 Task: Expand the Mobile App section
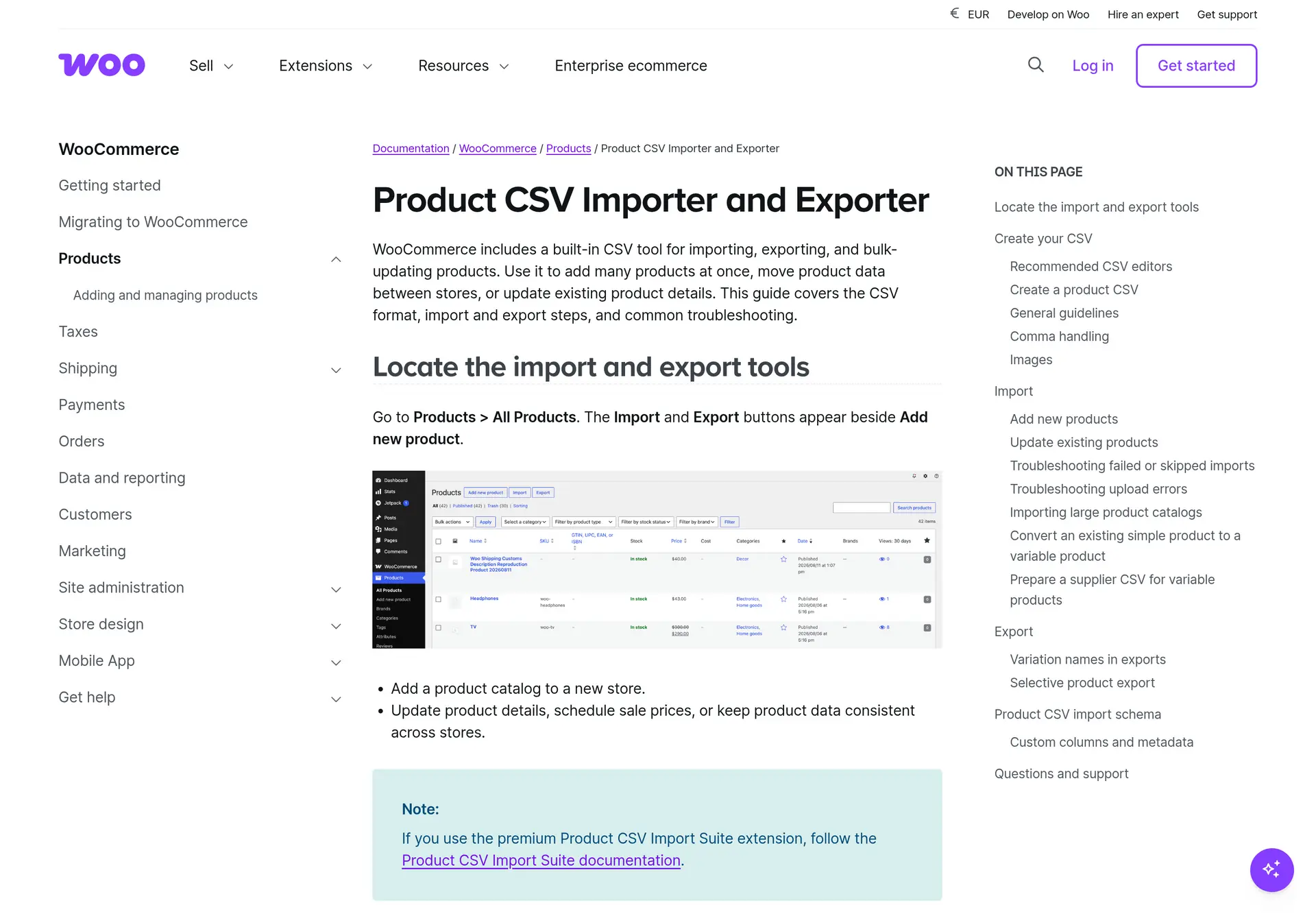(x=336, y=662)
